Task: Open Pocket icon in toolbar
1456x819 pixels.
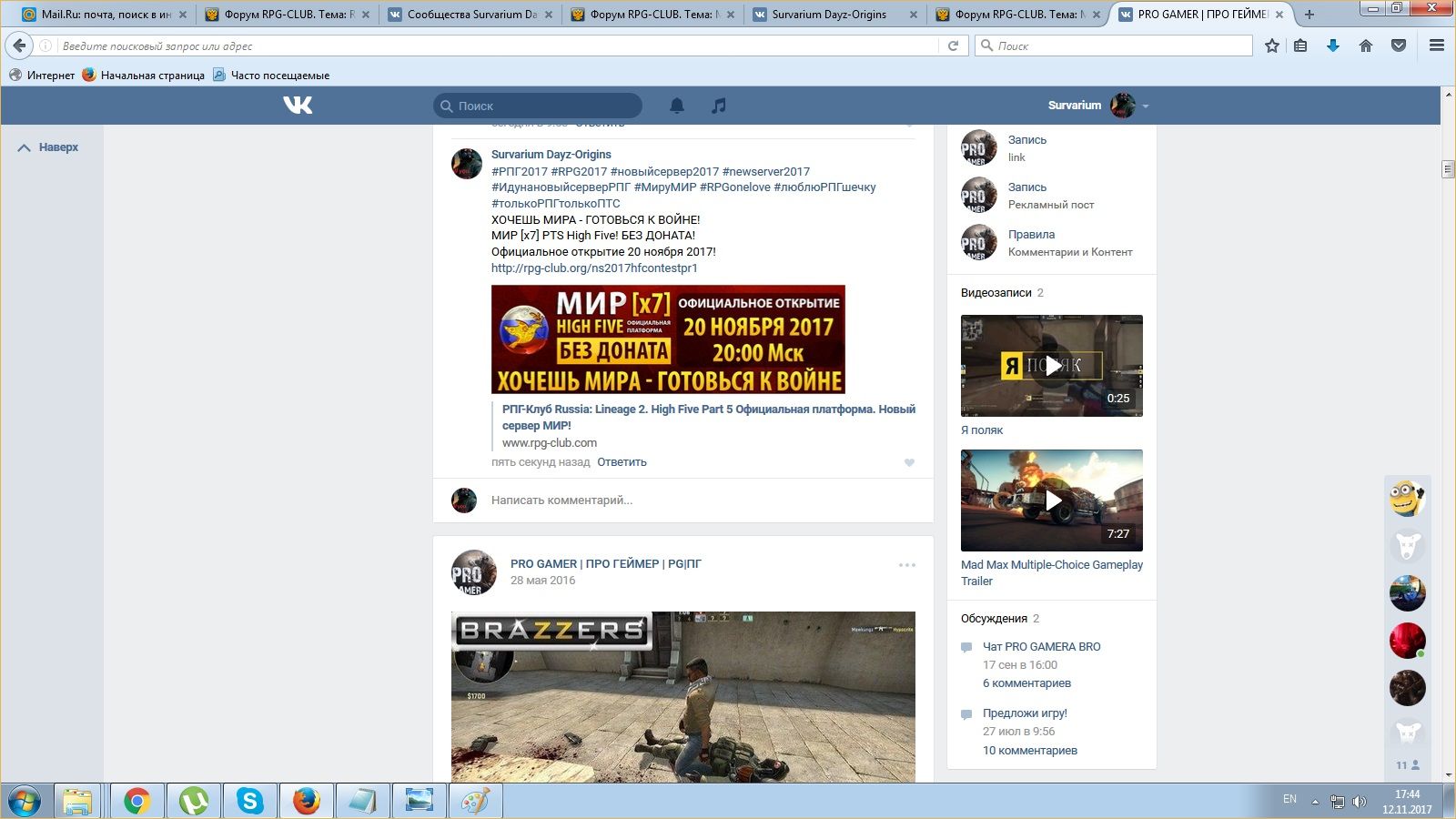Action: [x=1399, y=45]
